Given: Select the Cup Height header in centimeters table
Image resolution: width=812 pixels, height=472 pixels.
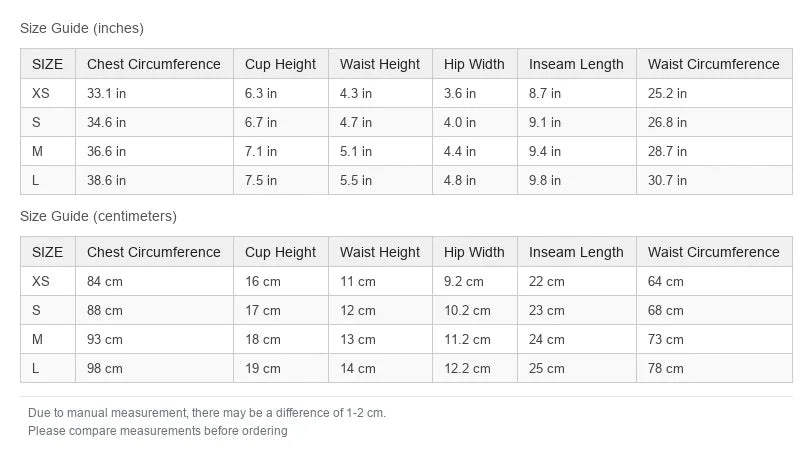Looking at the screenshot, I should 280,252.
